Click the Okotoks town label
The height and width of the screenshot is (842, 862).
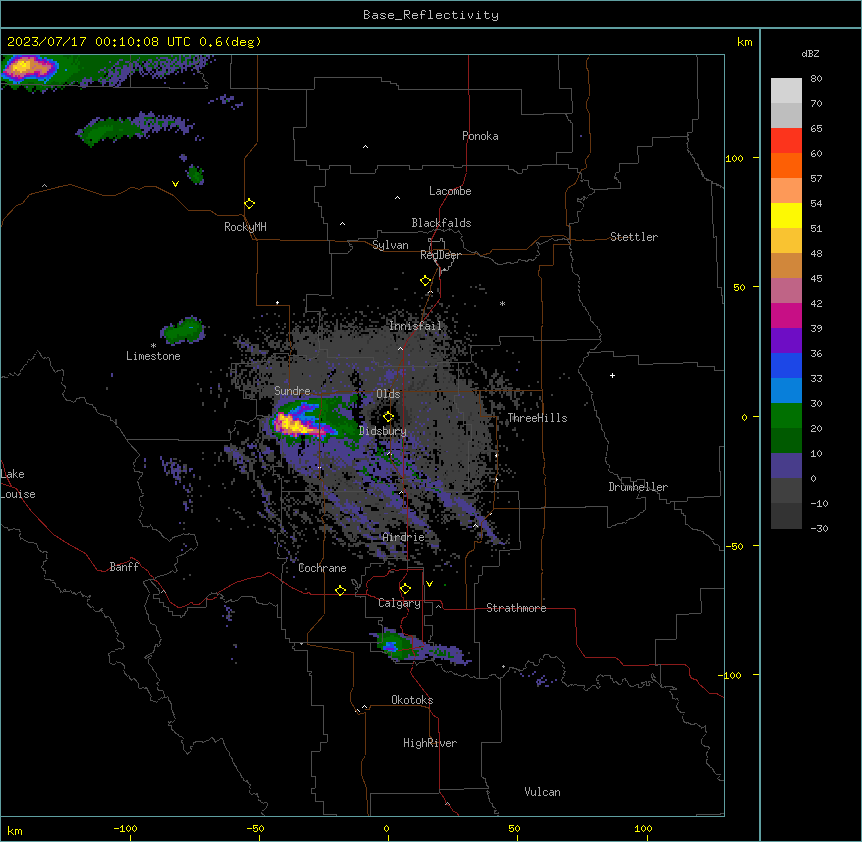[x=412, y=700]
